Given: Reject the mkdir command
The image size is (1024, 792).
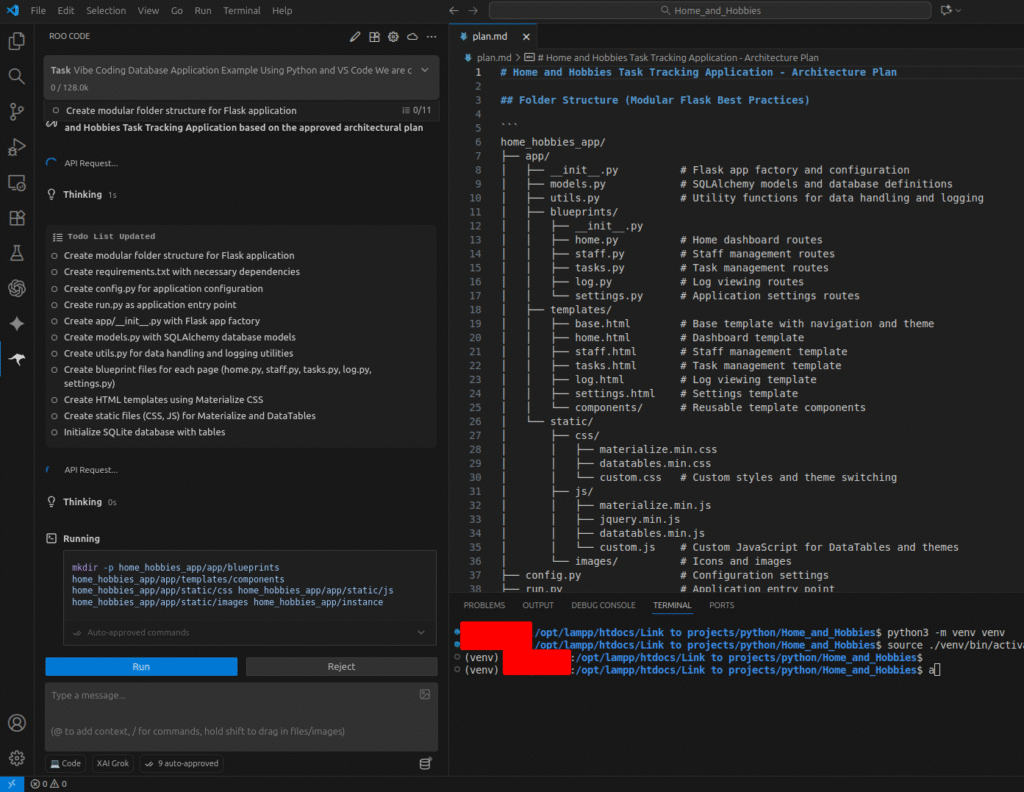Looking at the screenshot, I should pos(341,667).
